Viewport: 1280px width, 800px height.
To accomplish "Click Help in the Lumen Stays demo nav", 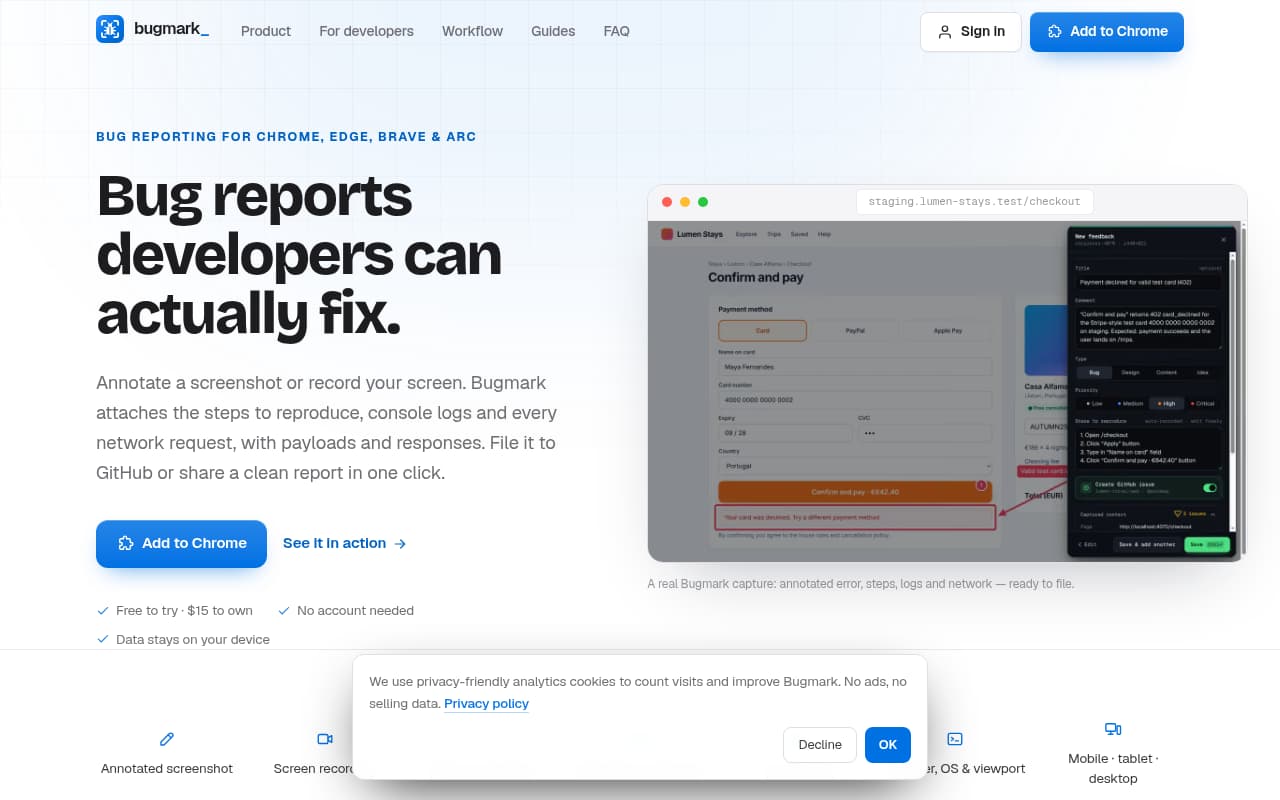I will point(825,234).
